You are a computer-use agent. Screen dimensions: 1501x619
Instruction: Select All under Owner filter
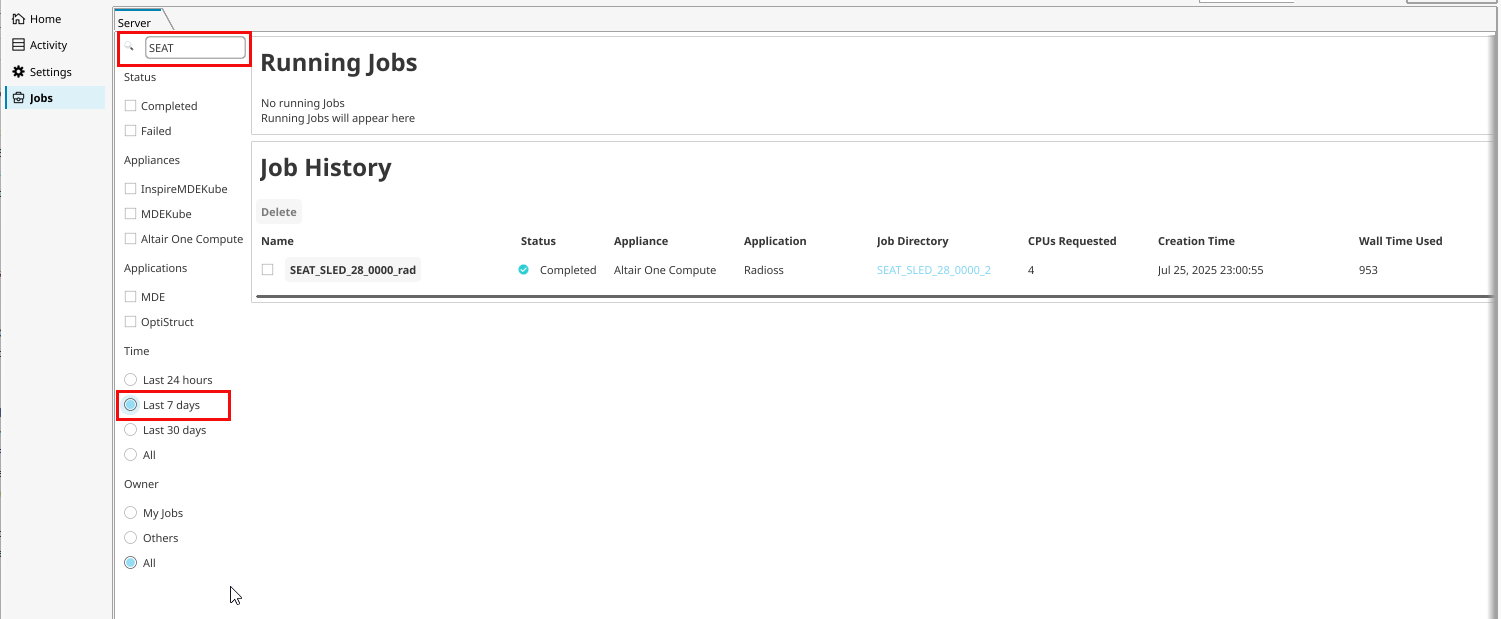point(130,563)
